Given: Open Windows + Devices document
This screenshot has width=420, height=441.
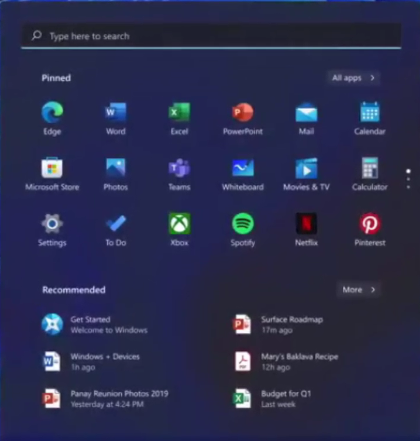Looking at the screenshot, I should coord(91,361).
